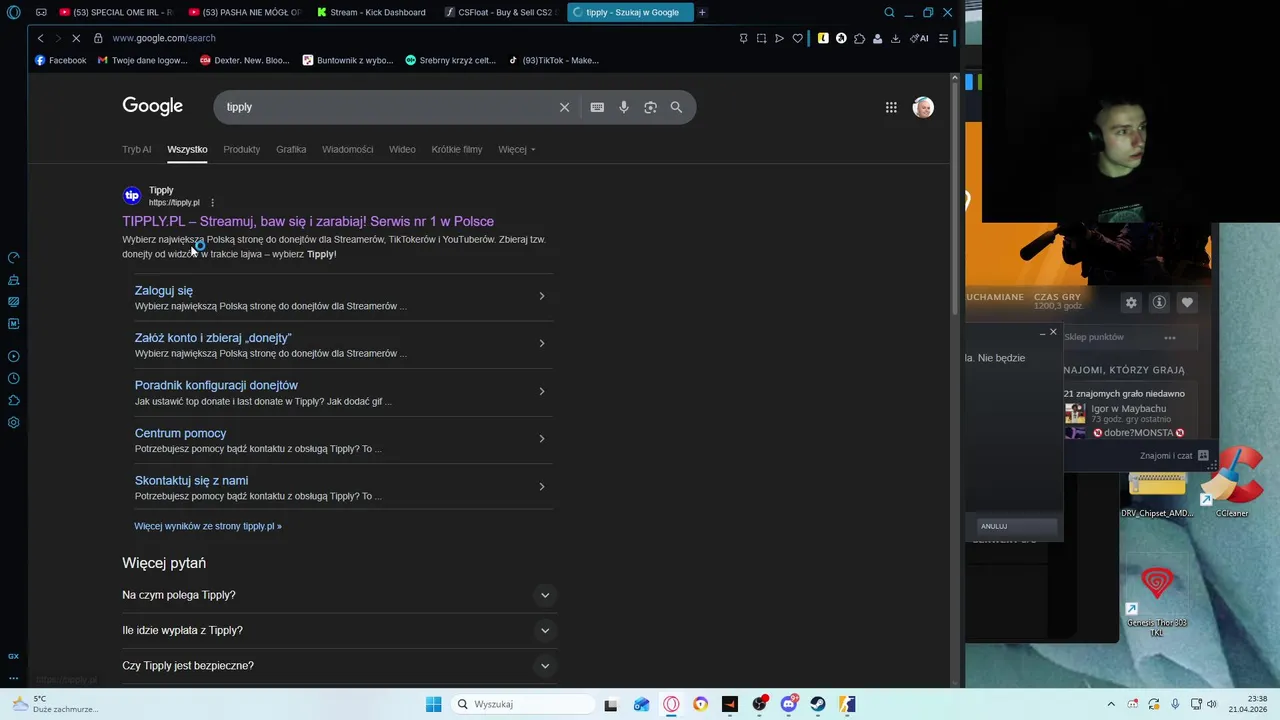The width and height of the screenshot is (1280, 720).
Task: Open 'Załóż konto i zbieraj donejty' link
Action: pos(213,338)
